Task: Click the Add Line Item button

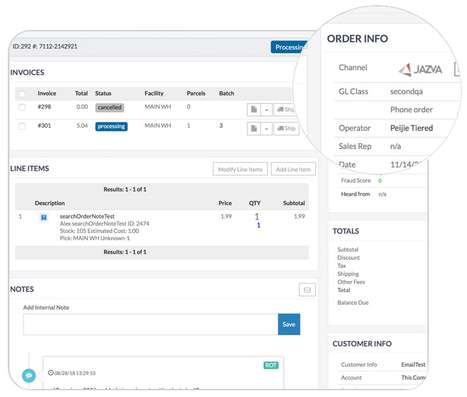Action: [293, 169]
